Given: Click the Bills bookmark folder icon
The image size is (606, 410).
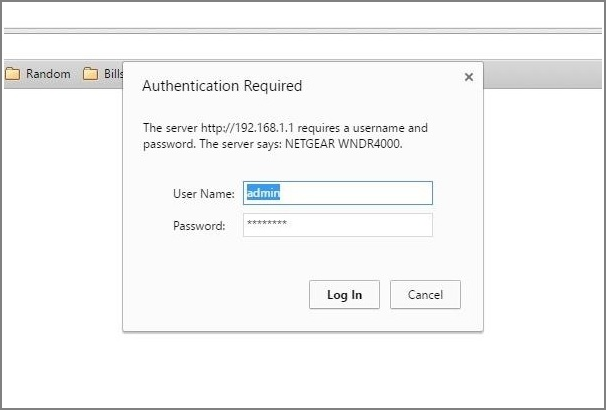Looking at the screenshot, I should [x=90, y=74].
